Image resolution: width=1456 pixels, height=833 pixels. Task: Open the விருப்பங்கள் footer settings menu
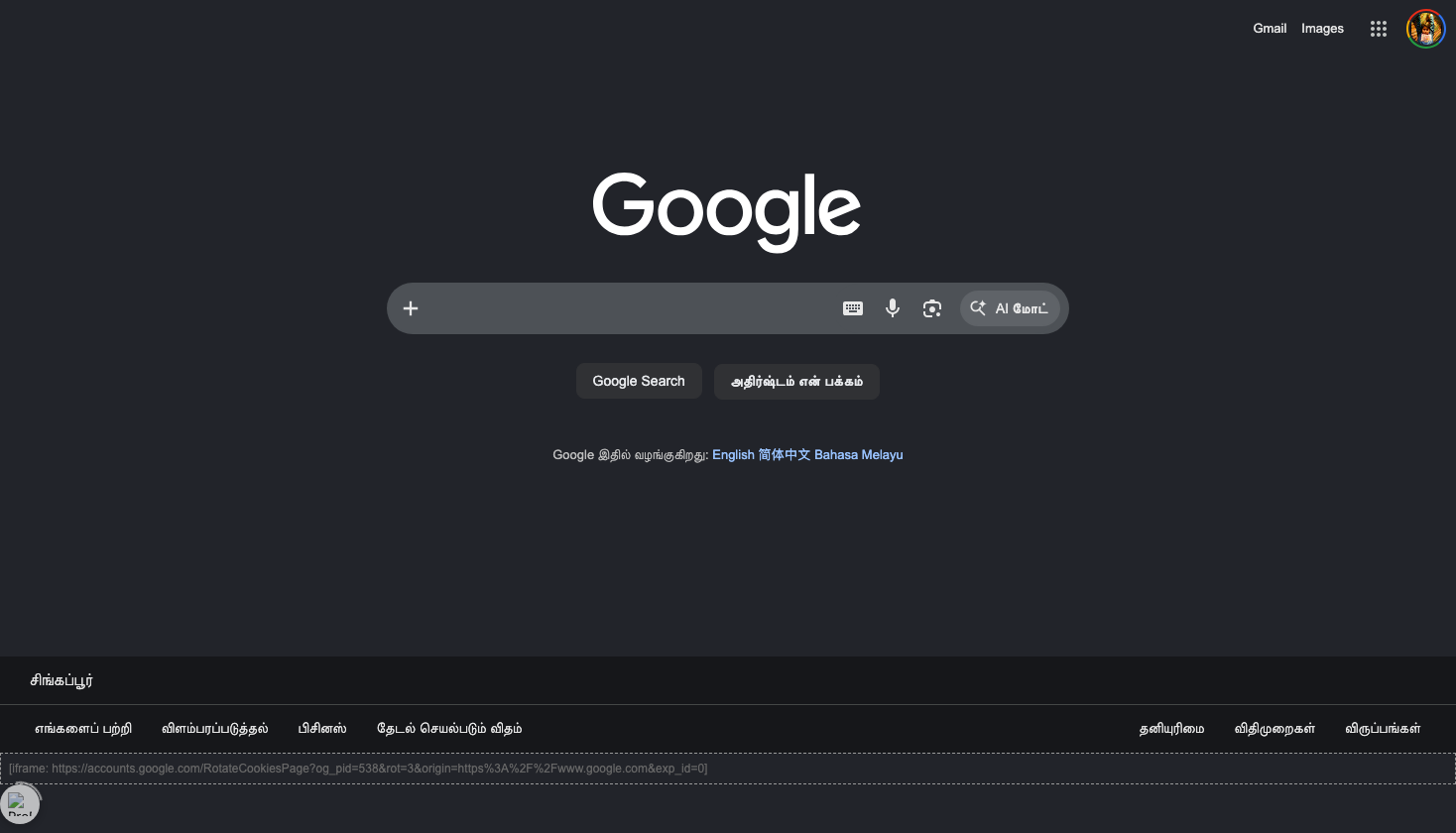point(1383,729)
